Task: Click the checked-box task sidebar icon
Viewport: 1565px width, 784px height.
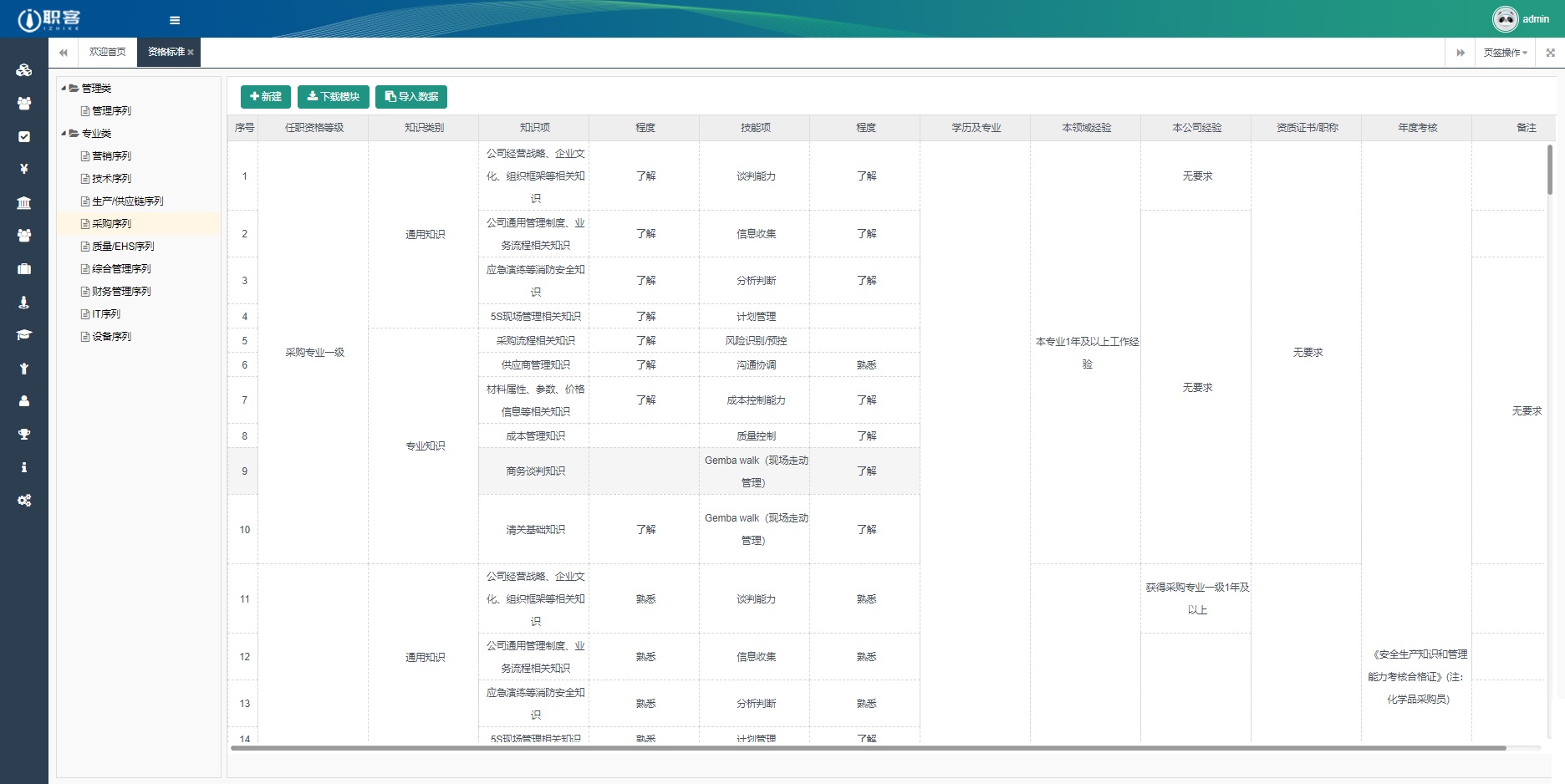Action: [24, 136]
